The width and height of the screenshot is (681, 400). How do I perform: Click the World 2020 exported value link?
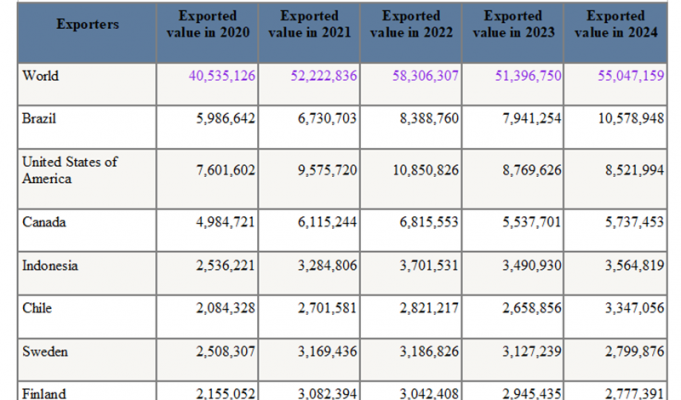[x=223, y=76]
